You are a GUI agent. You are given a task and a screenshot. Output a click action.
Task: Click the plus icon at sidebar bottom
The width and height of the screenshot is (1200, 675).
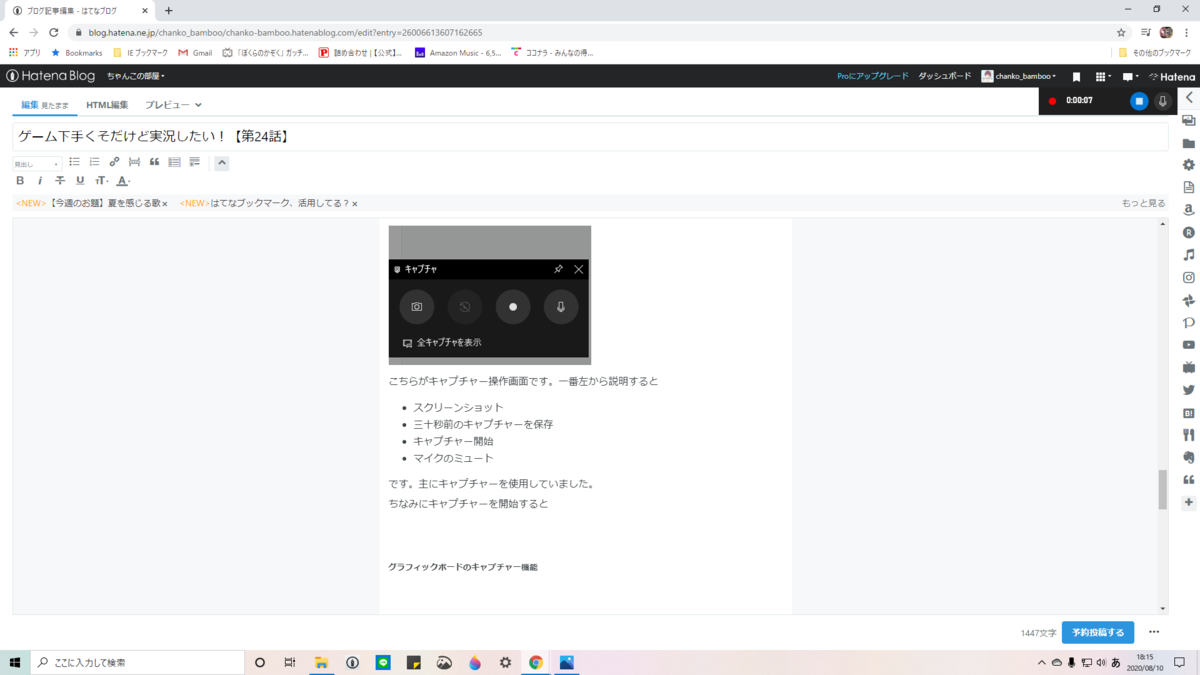click(1189, 502)
